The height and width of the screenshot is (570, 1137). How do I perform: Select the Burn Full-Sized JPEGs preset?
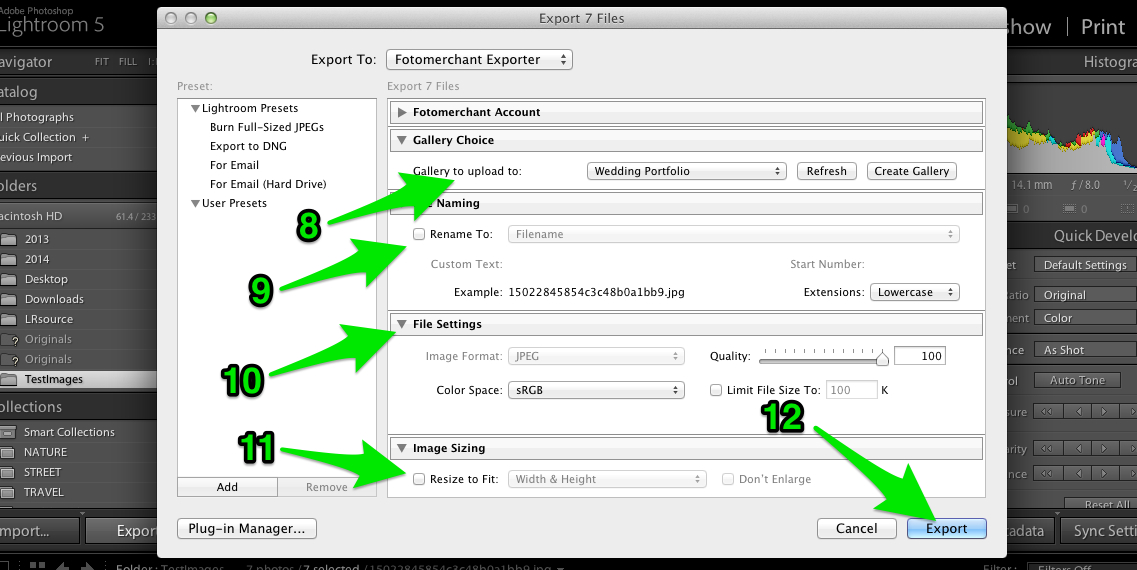267,127
